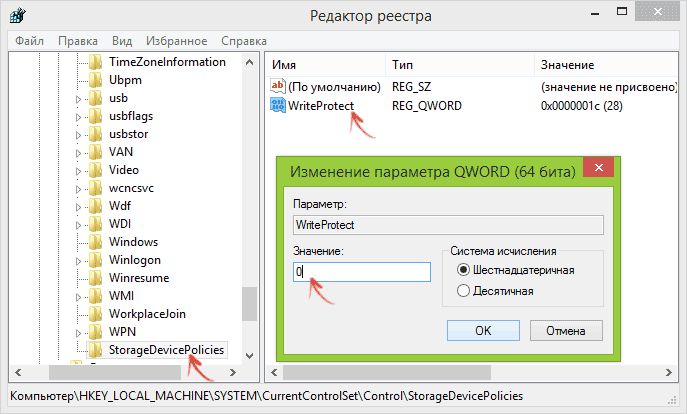Click the StorageDevicePolicies folder icon
Screen dimensions: 687x414
96,350
